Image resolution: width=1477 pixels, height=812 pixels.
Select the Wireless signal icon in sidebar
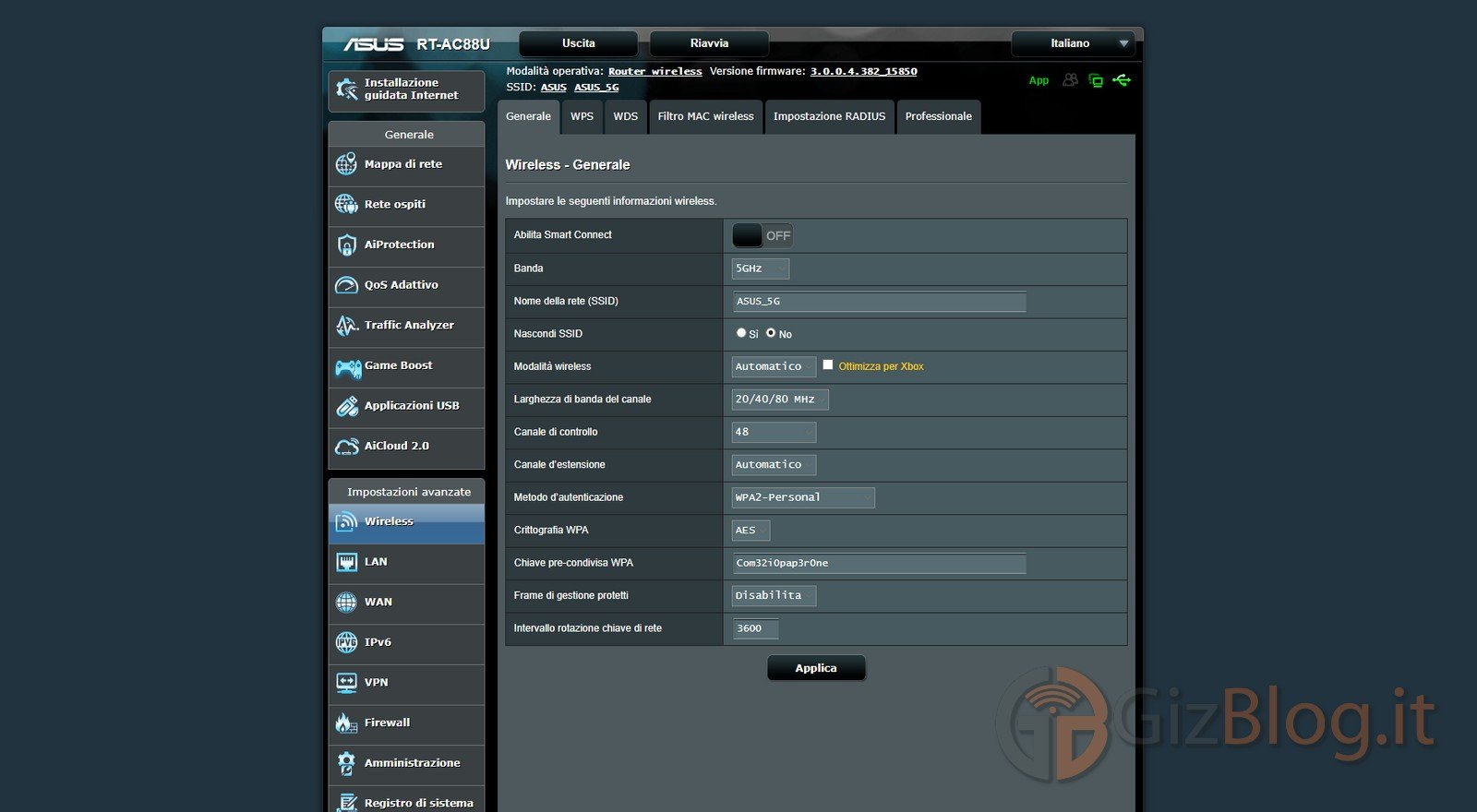pyautogui.click(x=346, y=521)
